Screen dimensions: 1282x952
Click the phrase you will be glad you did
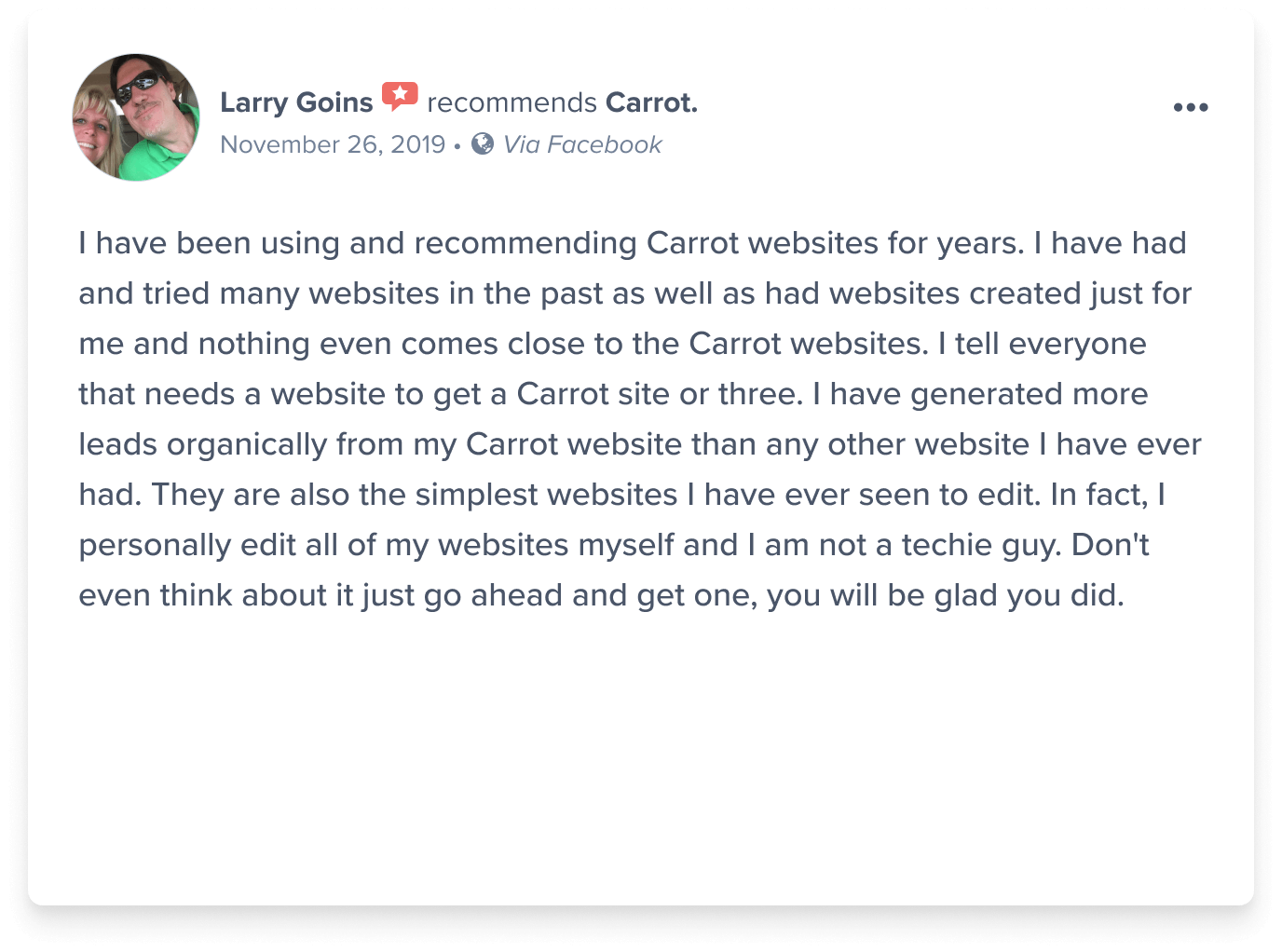coord(946,595)
